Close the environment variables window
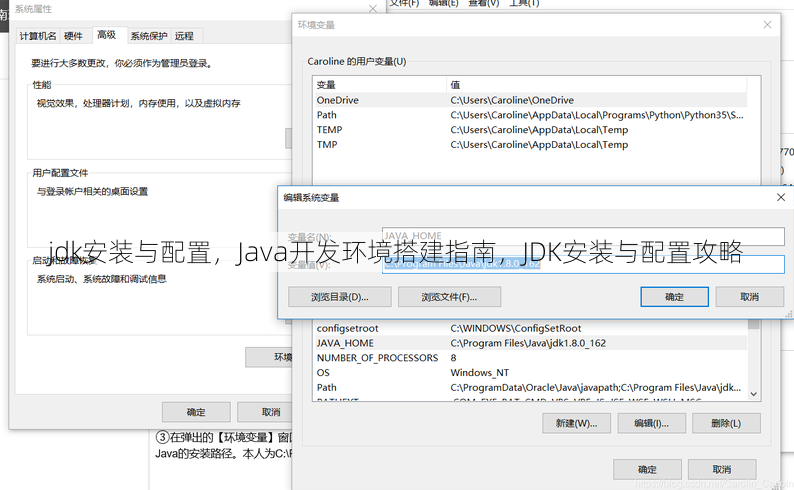Image resolution: width=794 pixels, height=490 pixels. pos(767,25)
